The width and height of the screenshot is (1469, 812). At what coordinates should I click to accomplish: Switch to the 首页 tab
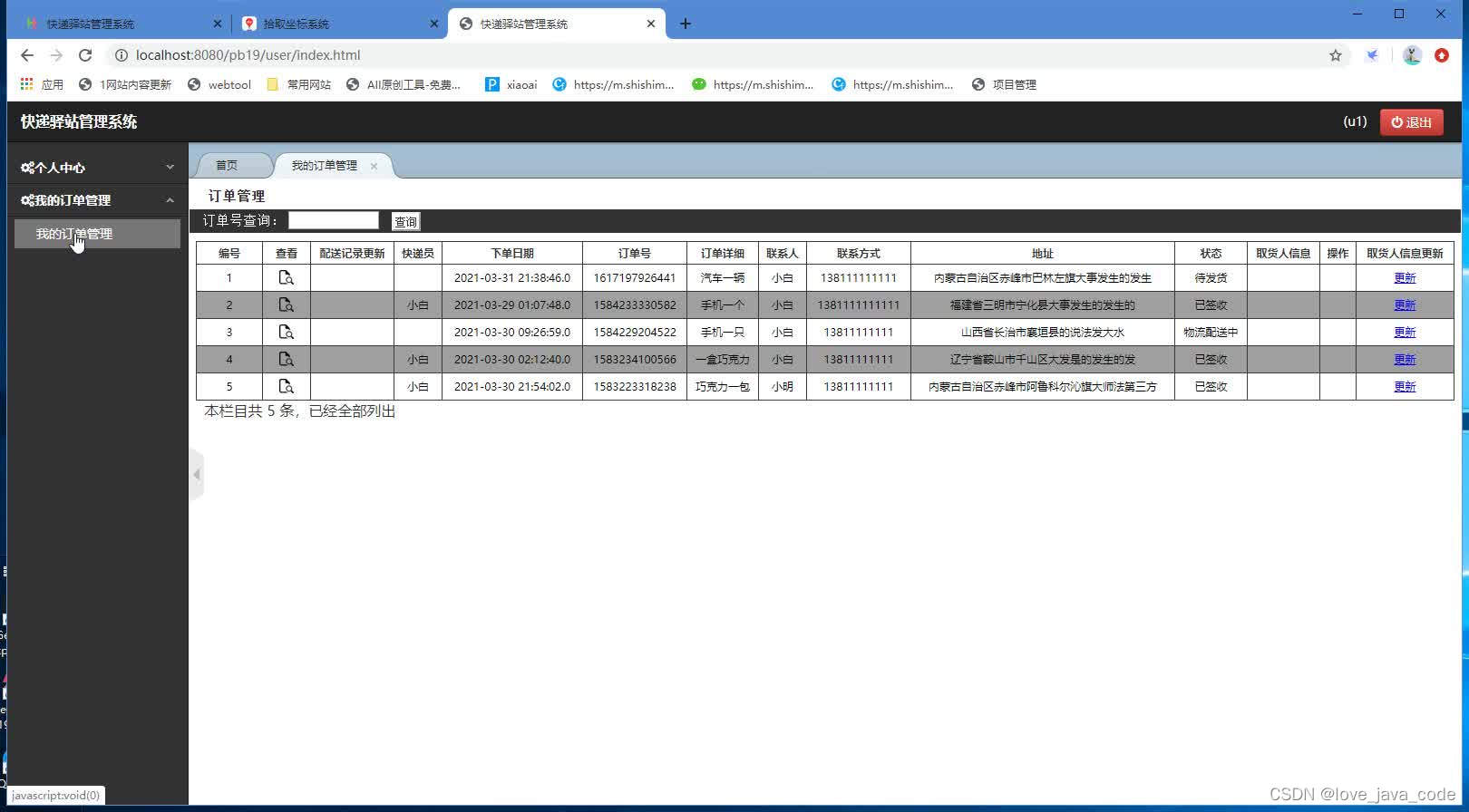click(x=227, y=165)
